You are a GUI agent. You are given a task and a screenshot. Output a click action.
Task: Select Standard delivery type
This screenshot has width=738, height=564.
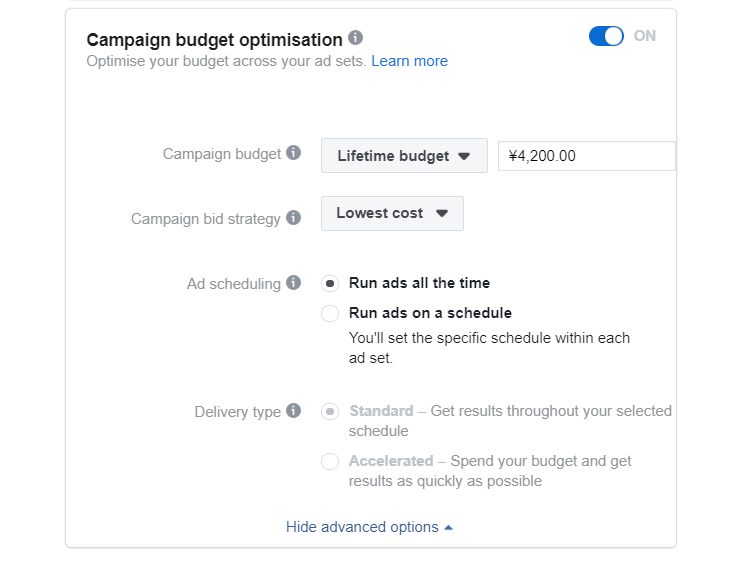click(330, 411)
